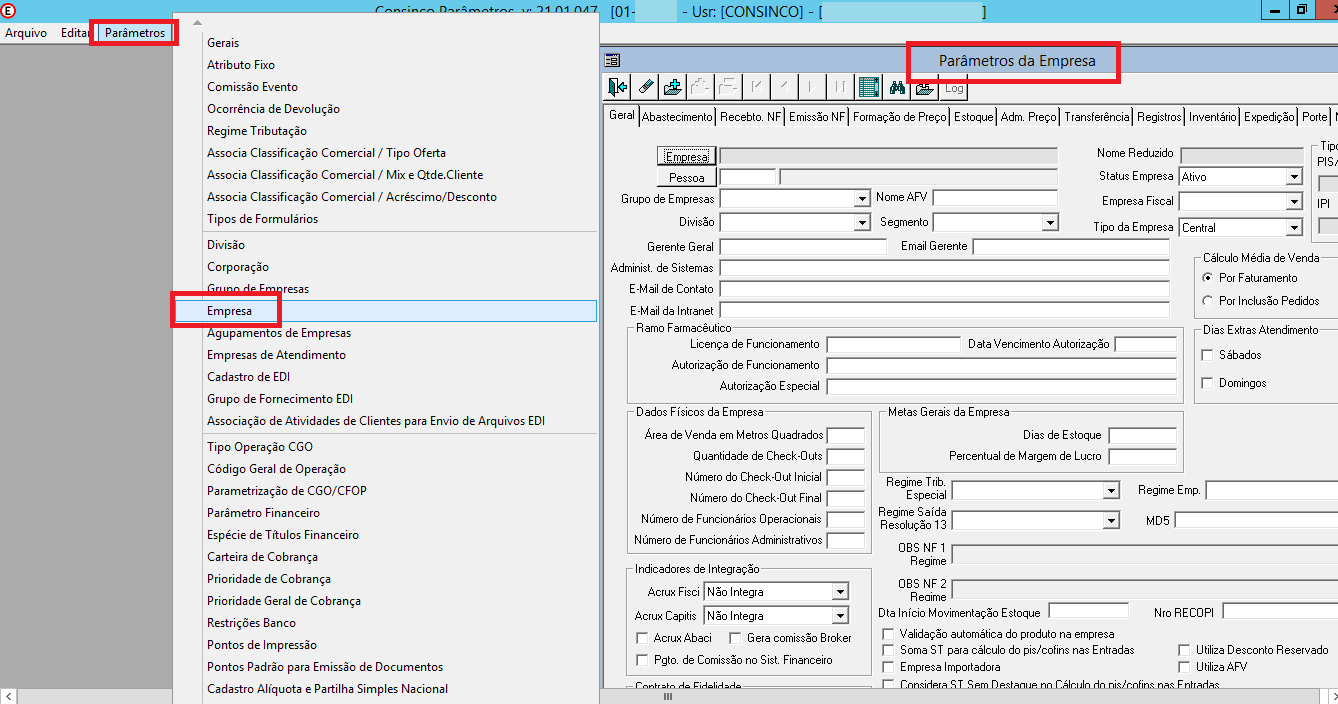The image size is (1338, 704).
Task: Switch to the Formação de Preço tab
Action: pyautogui.click(x=899, y=117)
